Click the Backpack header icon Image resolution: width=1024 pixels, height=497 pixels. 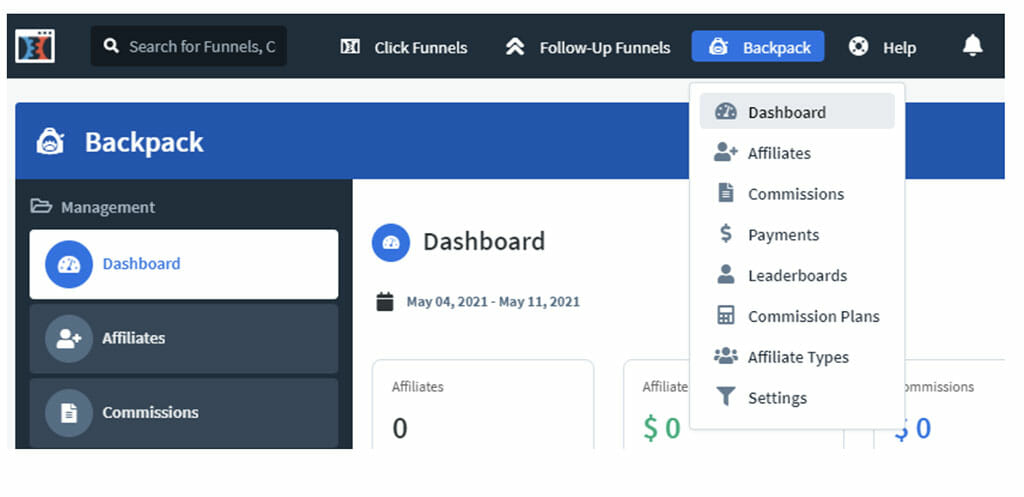(x=50, y=141)
